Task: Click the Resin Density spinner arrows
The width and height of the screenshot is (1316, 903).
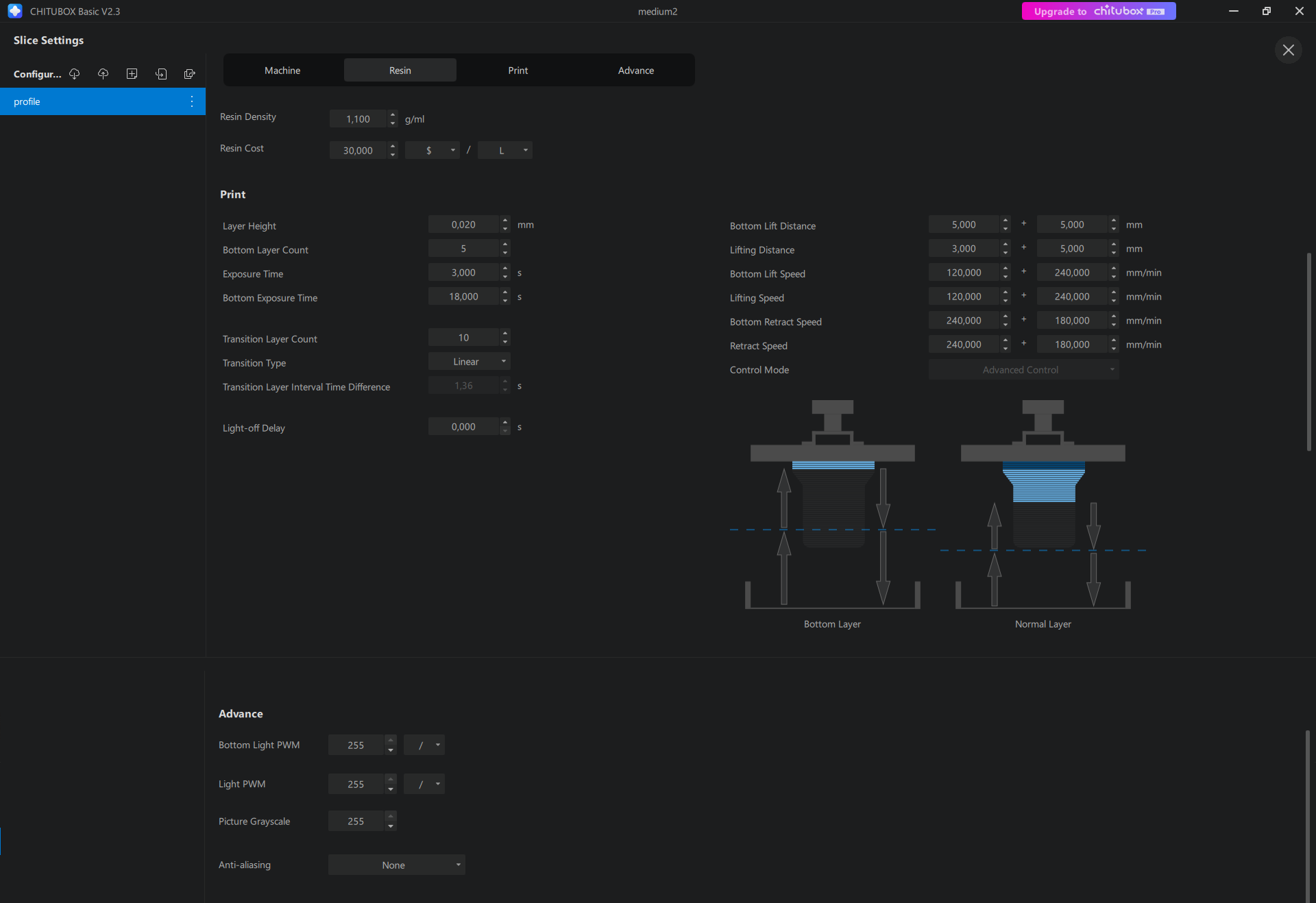Action: point(393,119)
